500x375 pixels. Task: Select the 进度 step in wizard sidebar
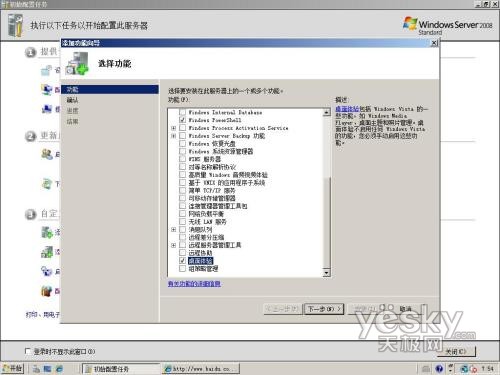click(x=72, y=110)
